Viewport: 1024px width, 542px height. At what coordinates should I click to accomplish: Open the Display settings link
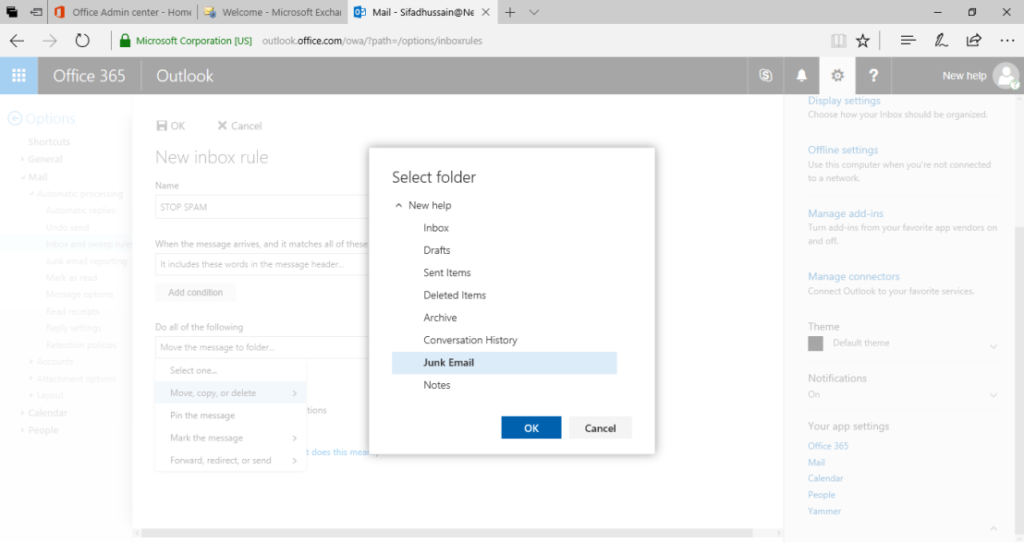pos(844,101)
